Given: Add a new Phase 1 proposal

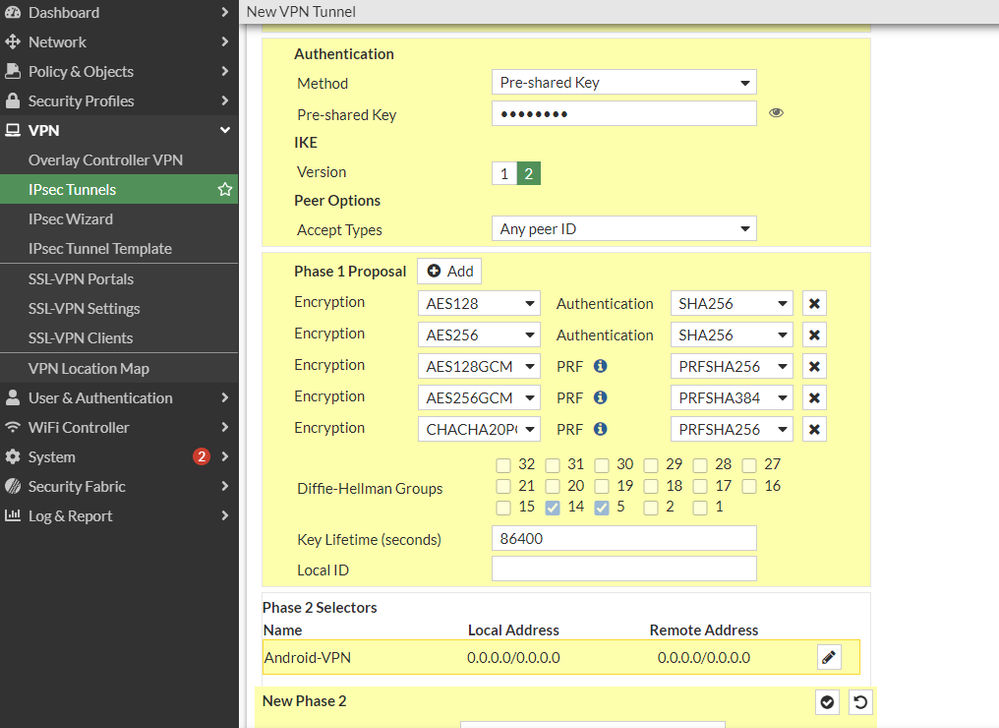Looking at the screenshot, I should 449,271.
